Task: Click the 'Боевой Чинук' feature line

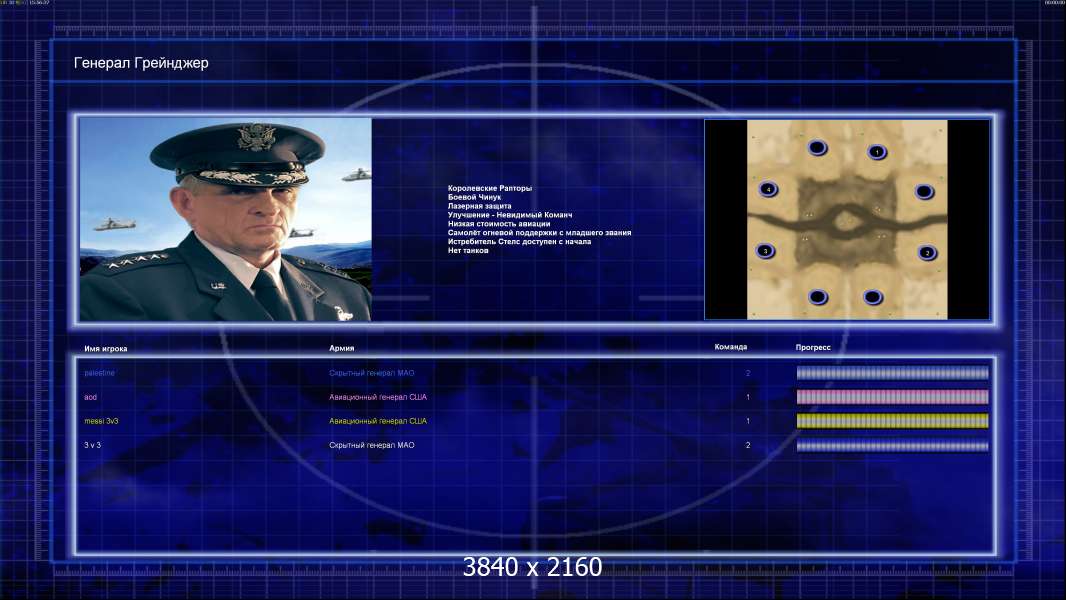Action: point(474,197)
